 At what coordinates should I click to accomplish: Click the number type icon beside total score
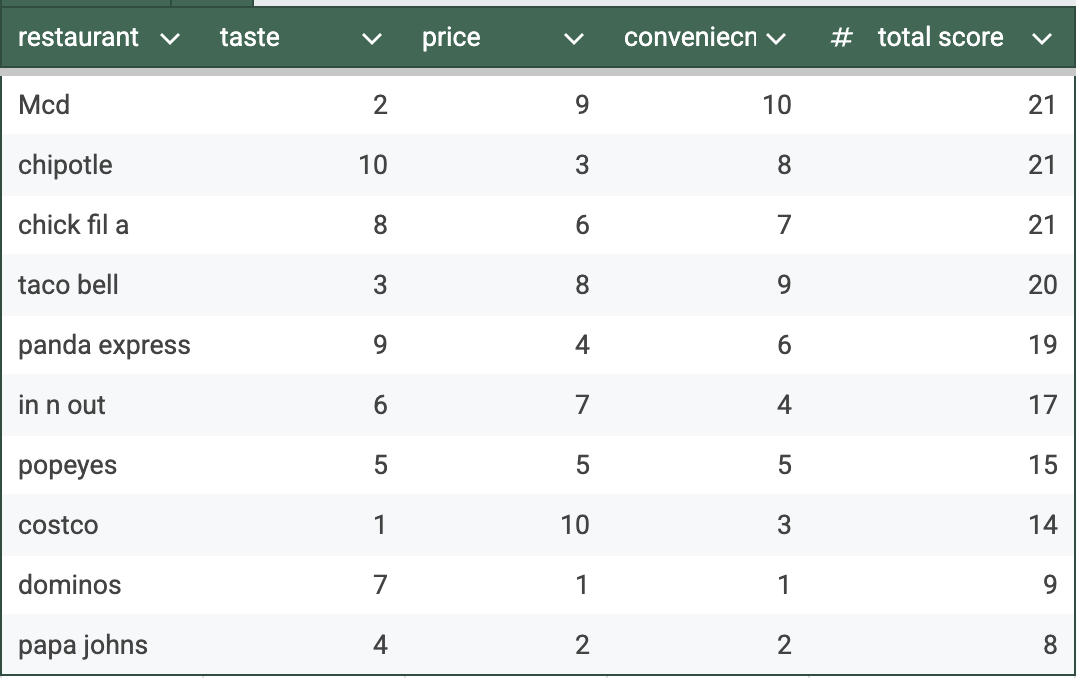[842, 38]
